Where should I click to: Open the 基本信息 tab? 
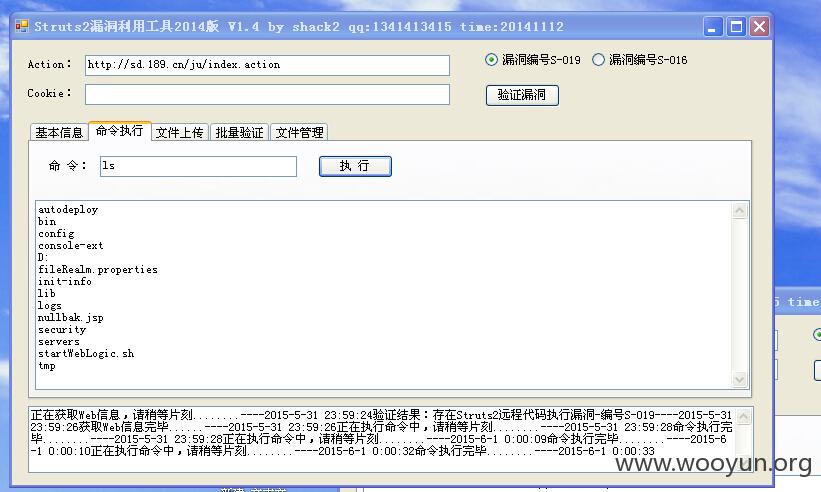point(59,132)
